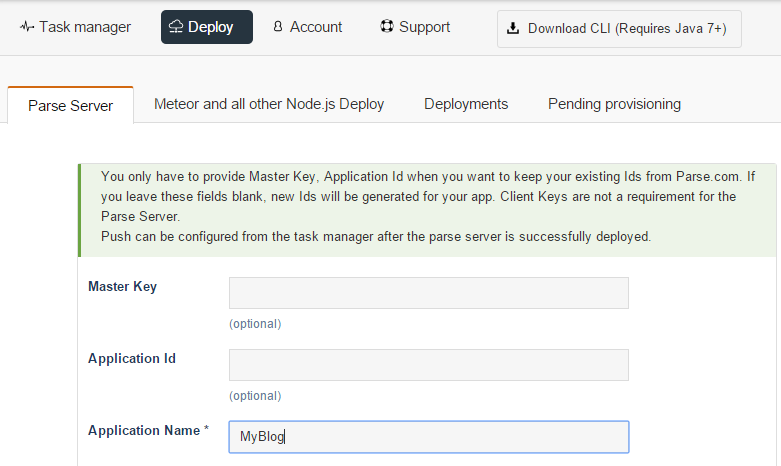The height and width of the screenshot is (466, 781).
Task: Focus the Application Id input field
Action: tap(429, 365)
